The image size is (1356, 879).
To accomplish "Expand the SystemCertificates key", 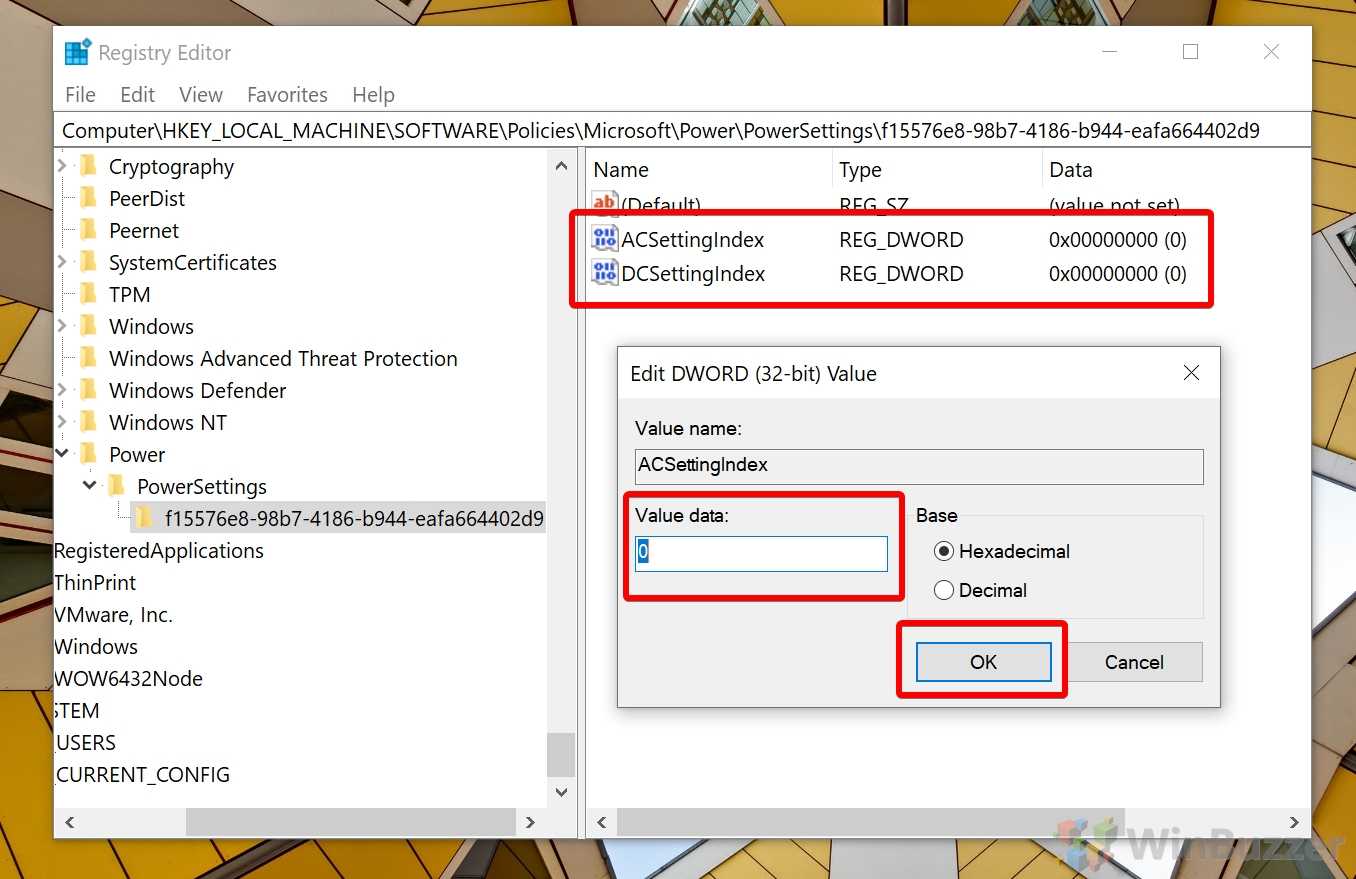I will (x=62, y=262).
